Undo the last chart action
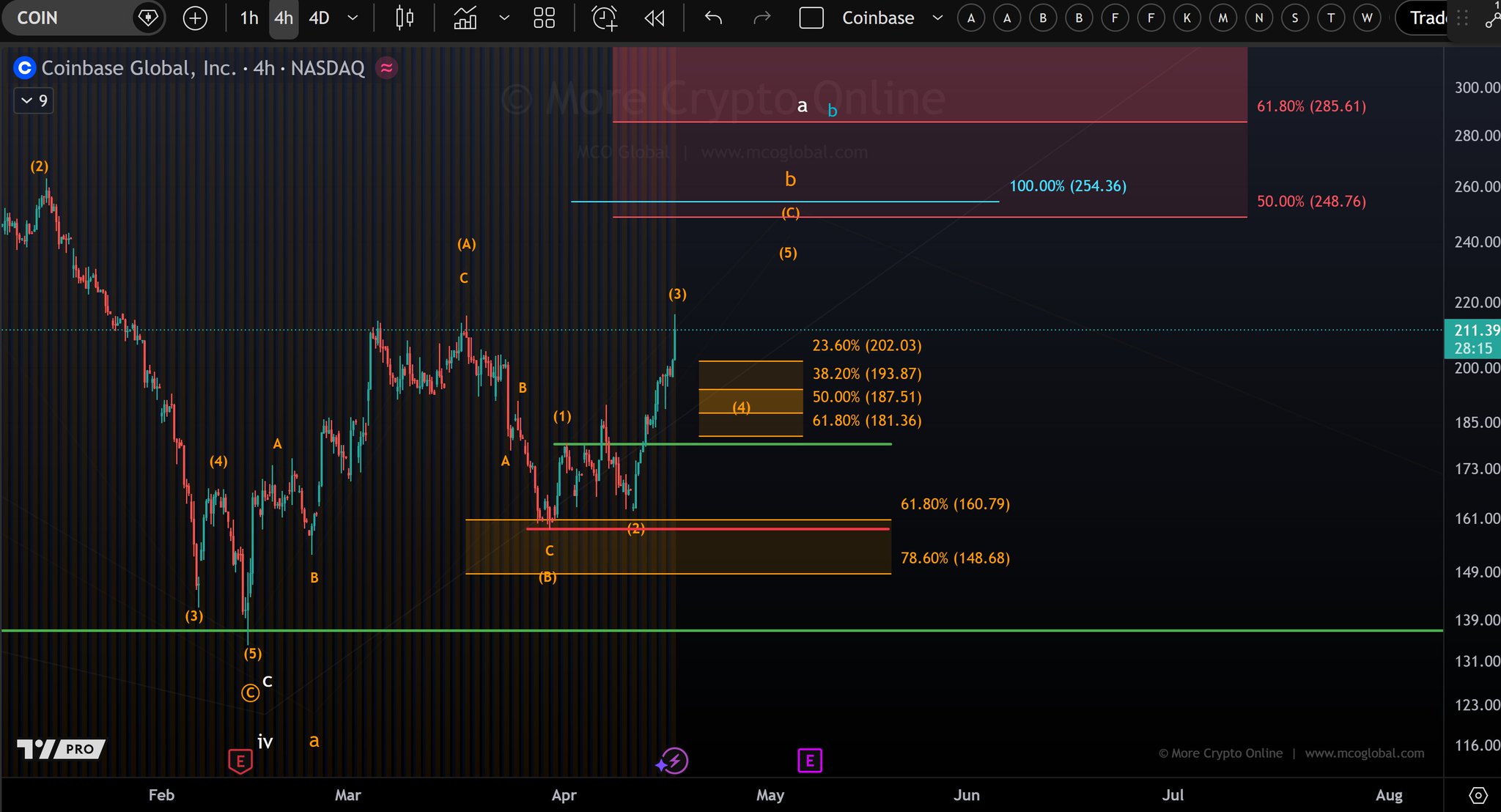Image resolution: width=1501 pixels, height=812 pixels. (x=713, y=18)
